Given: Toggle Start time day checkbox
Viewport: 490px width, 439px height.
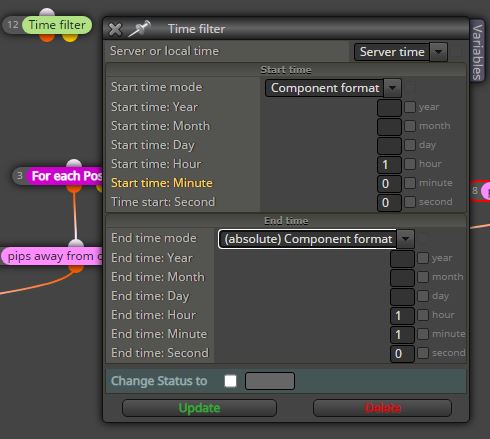Looking at the screenshot, I should (x=410, y=145).
